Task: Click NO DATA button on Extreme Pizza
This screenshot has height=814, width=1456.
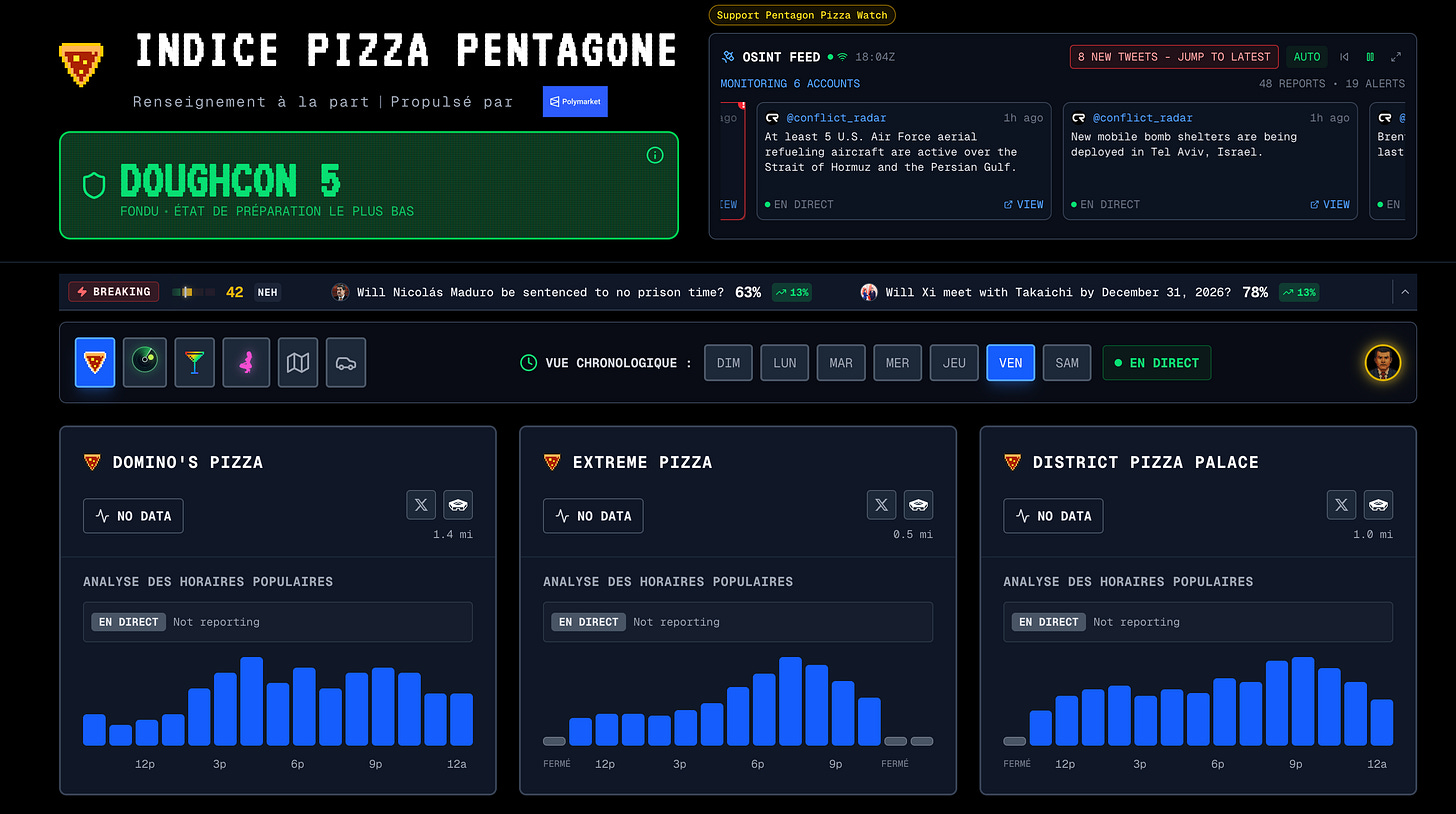Action: [593, 516]
